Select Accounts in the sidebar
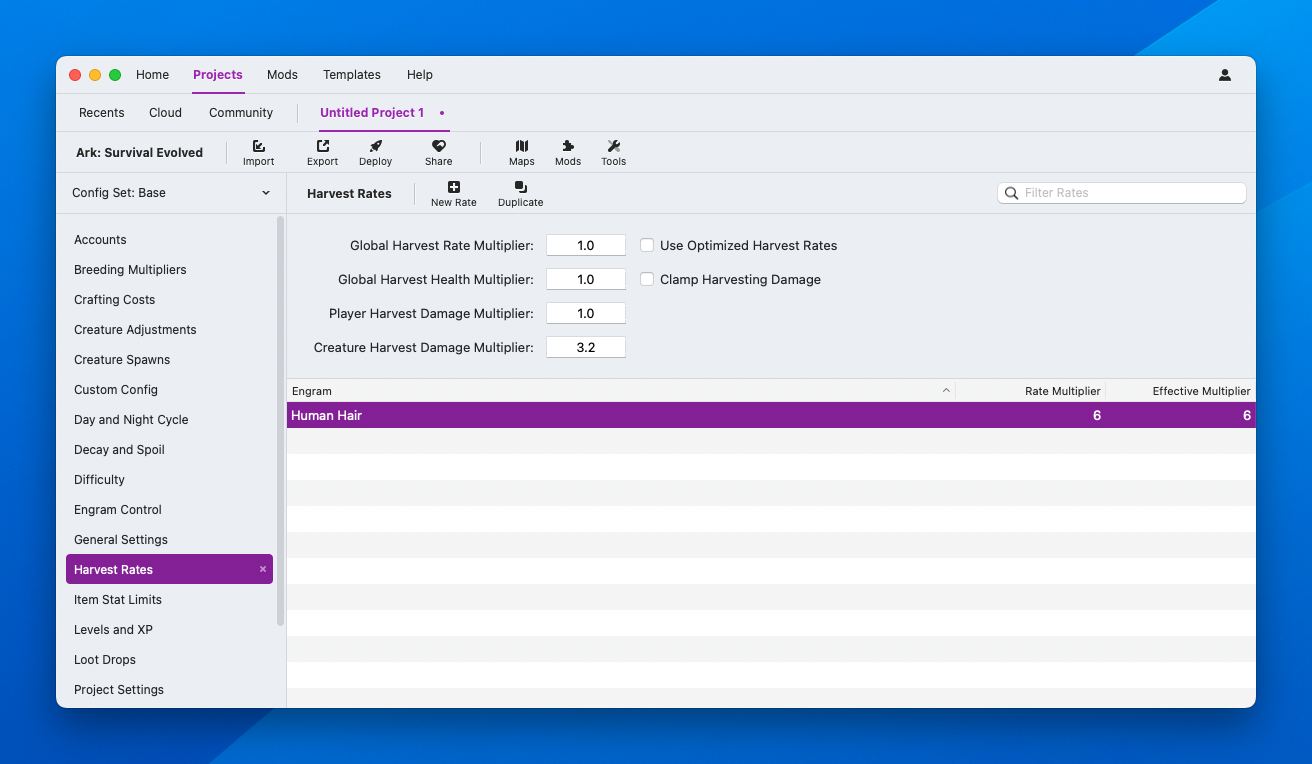 (x=169, y=240)
